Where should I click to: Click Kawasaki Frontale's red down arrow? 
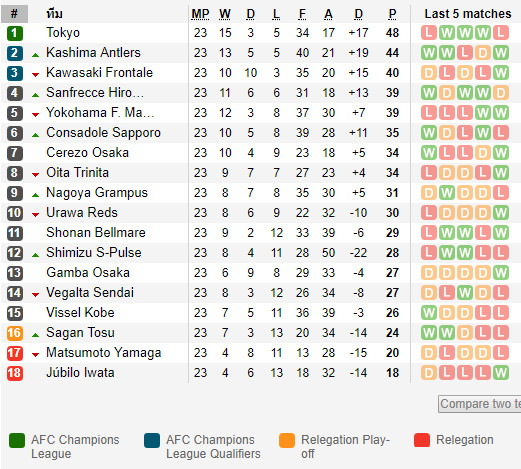pos(35,75)
